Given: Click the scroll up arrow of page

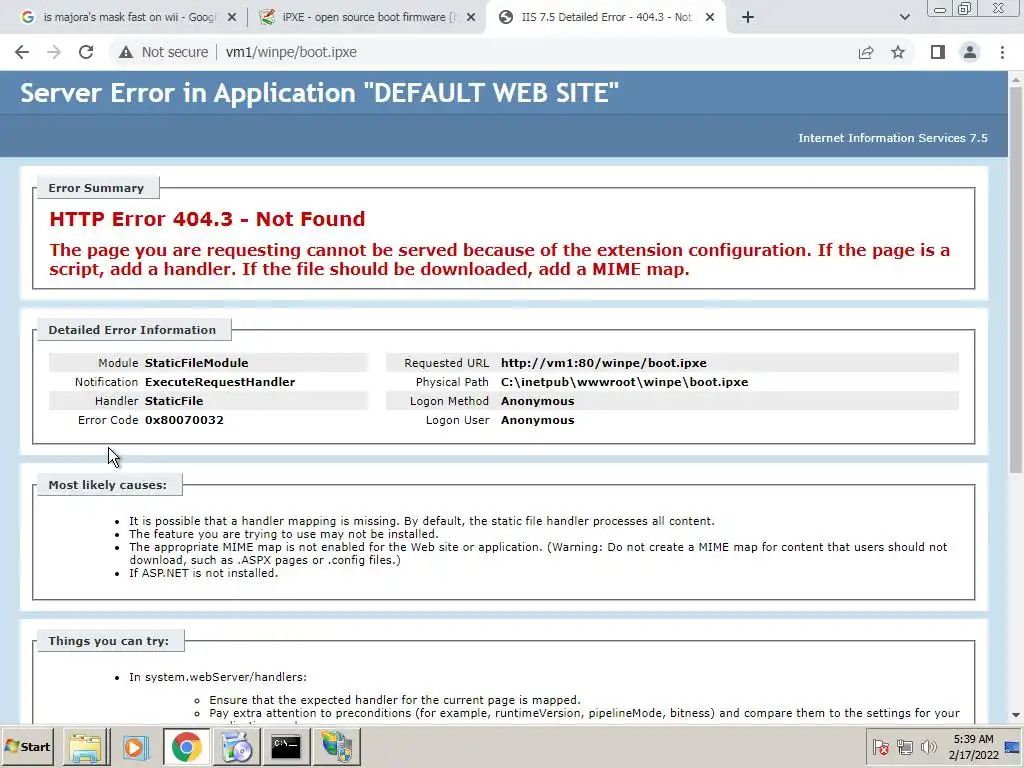Looking at the screenshot, I should tap(1016, 80).
